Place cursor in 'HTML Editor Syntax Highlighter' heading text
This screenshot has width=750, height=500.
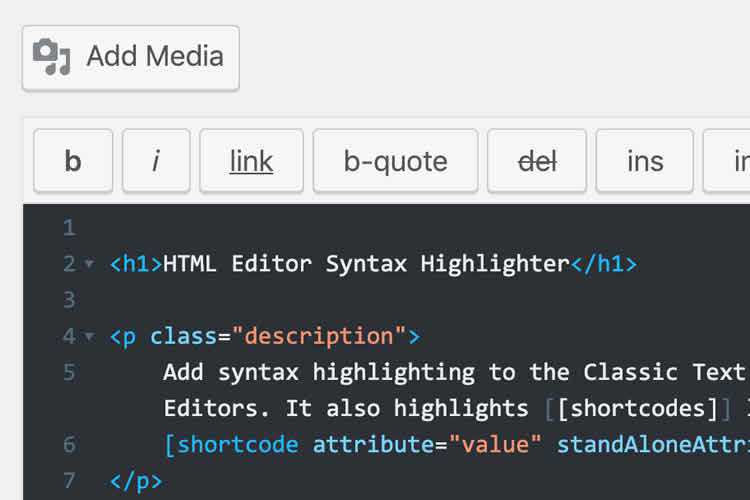coord(366,264)
